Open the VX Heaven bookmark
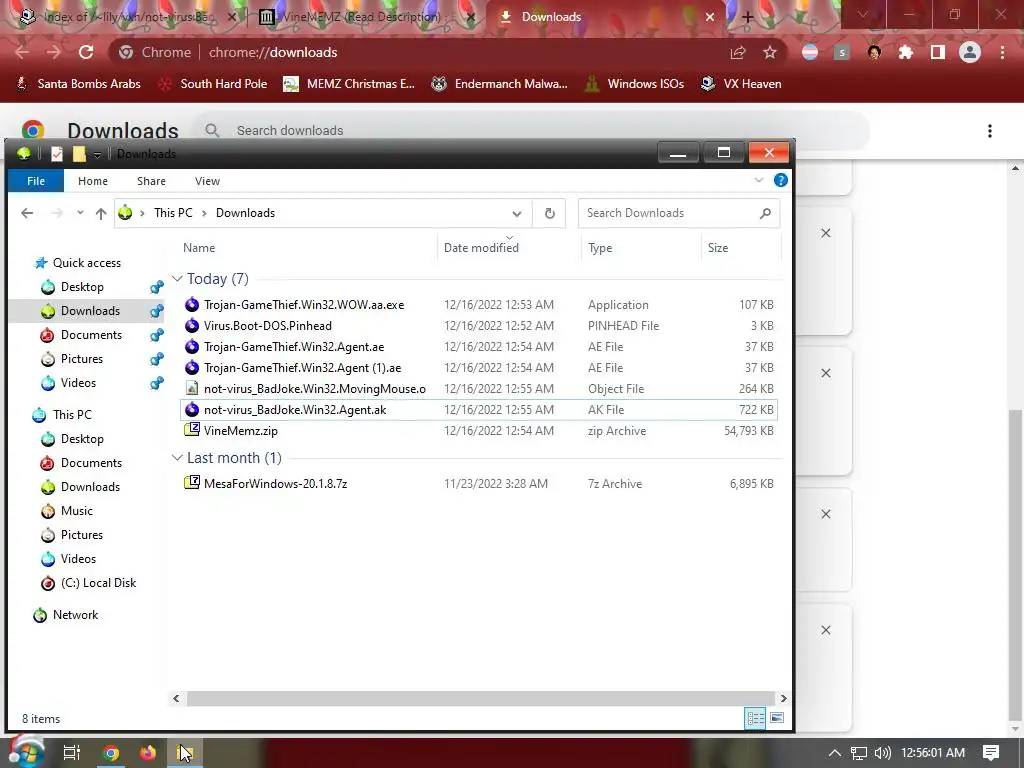This screenshot has width=1024, height=768. (741, 84)
